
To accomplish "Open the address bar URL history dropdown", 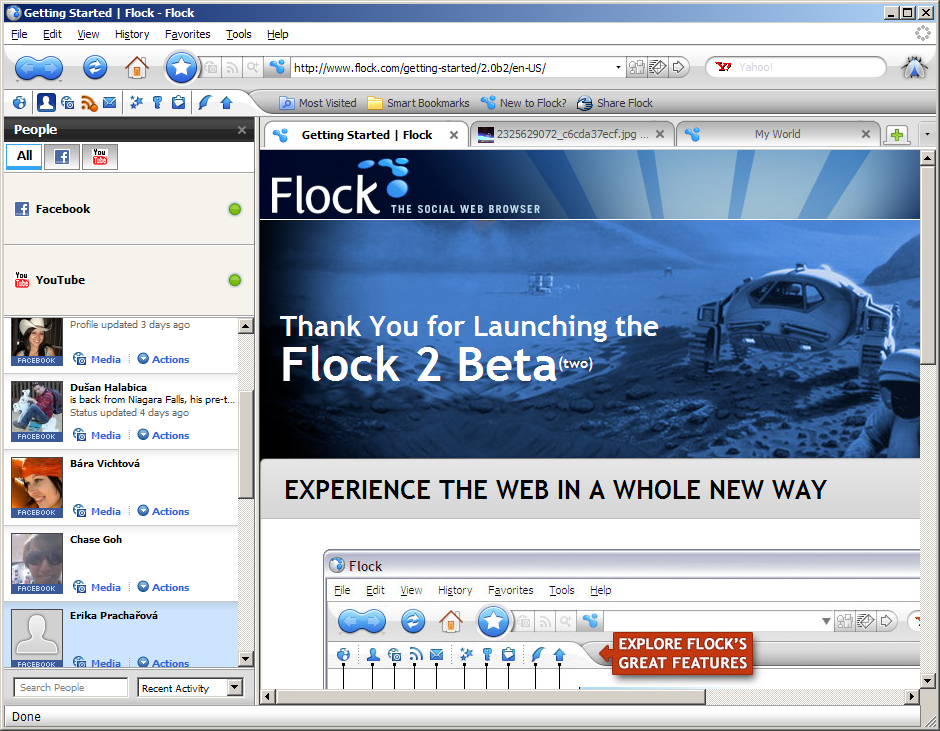I will [618, 67].
